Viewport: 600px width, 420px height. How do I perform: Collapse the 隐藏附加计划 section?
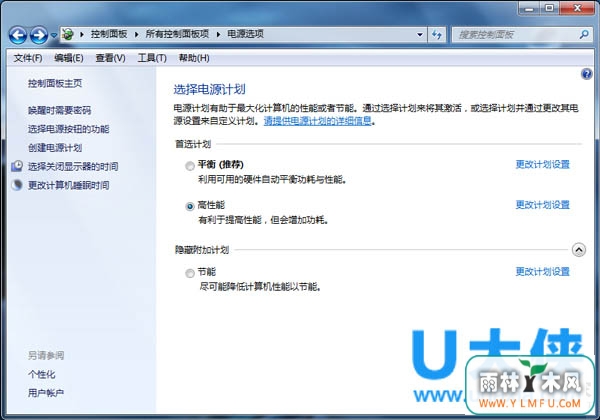tap(579, 250)
